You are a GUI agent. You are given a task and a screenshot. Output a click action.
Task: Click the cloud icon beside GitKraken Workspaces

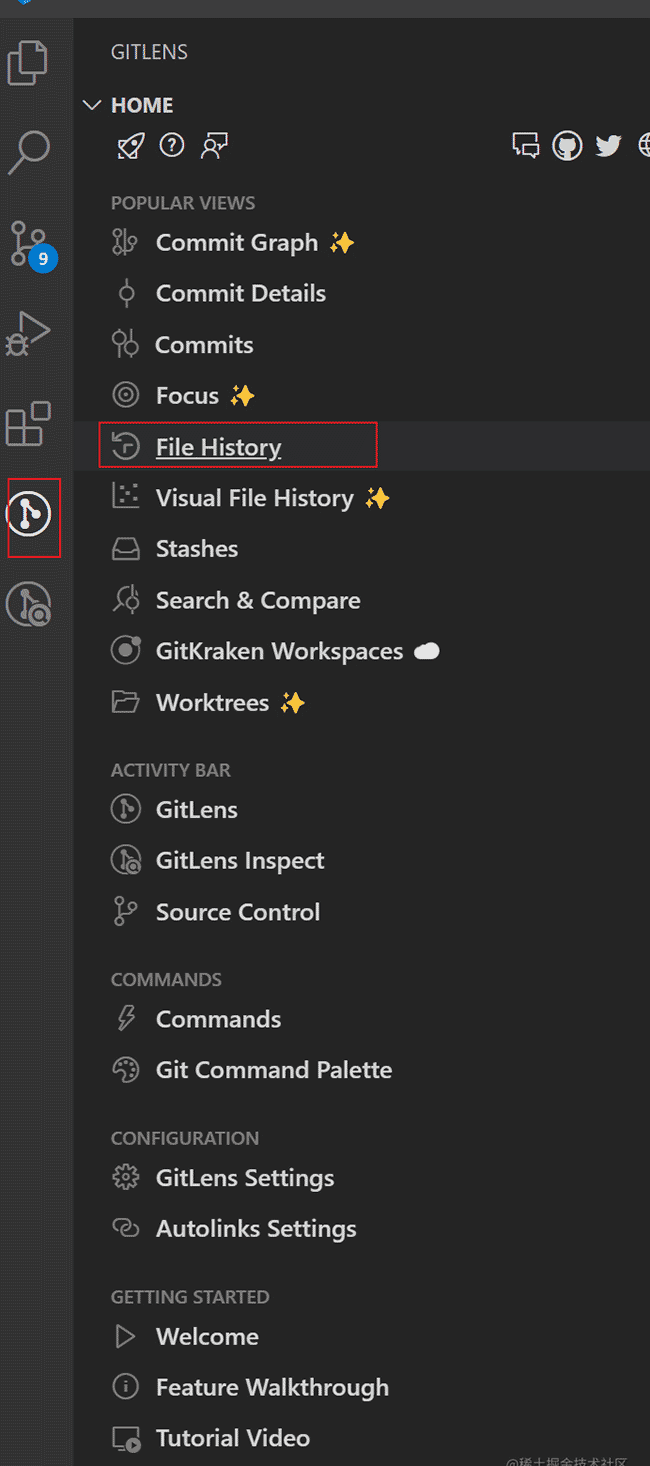pyautogui.click(x=427, y=652)
